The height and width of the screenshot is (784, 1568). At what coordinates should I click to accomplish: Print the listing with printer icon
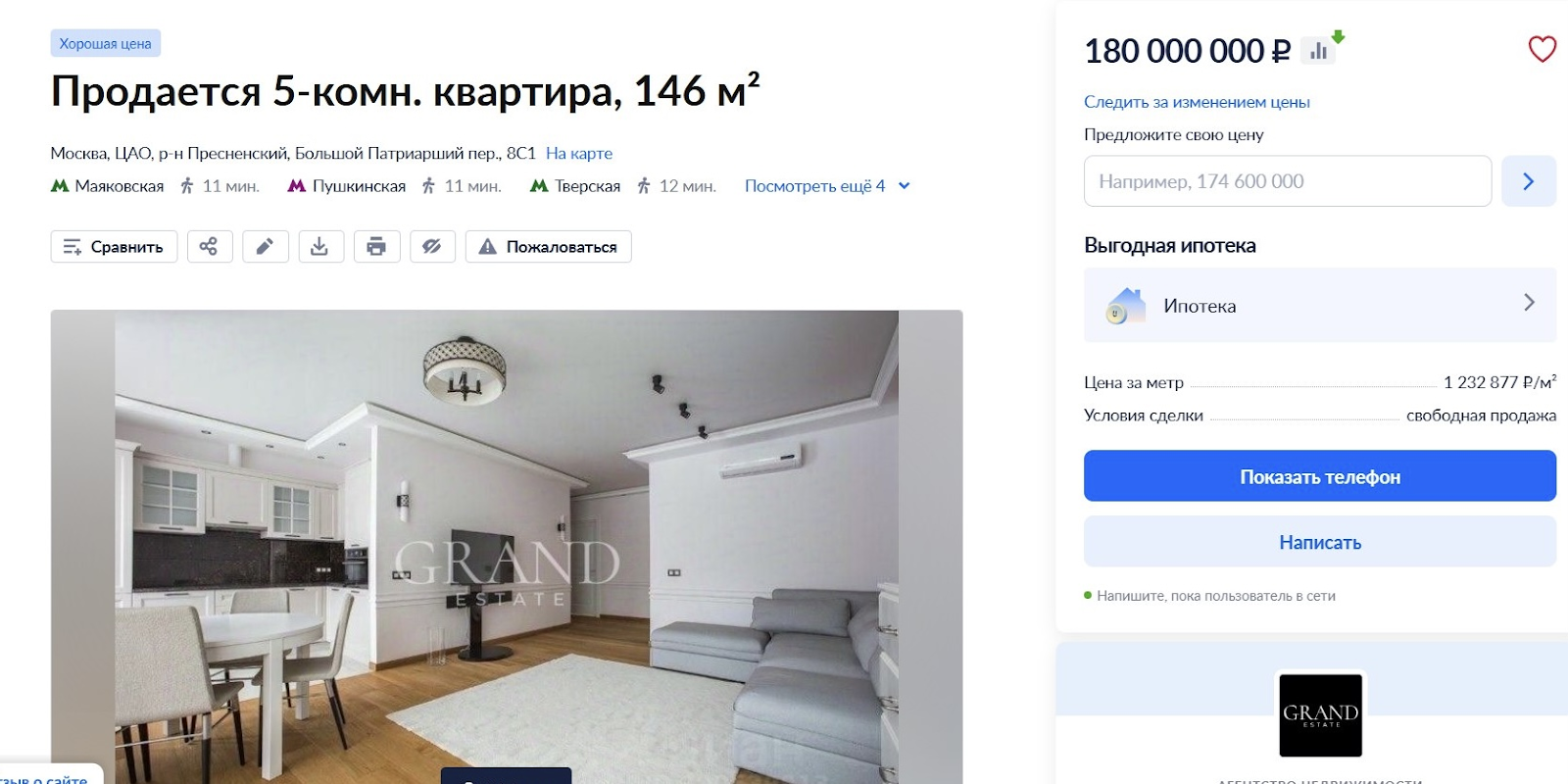point(376,247)
